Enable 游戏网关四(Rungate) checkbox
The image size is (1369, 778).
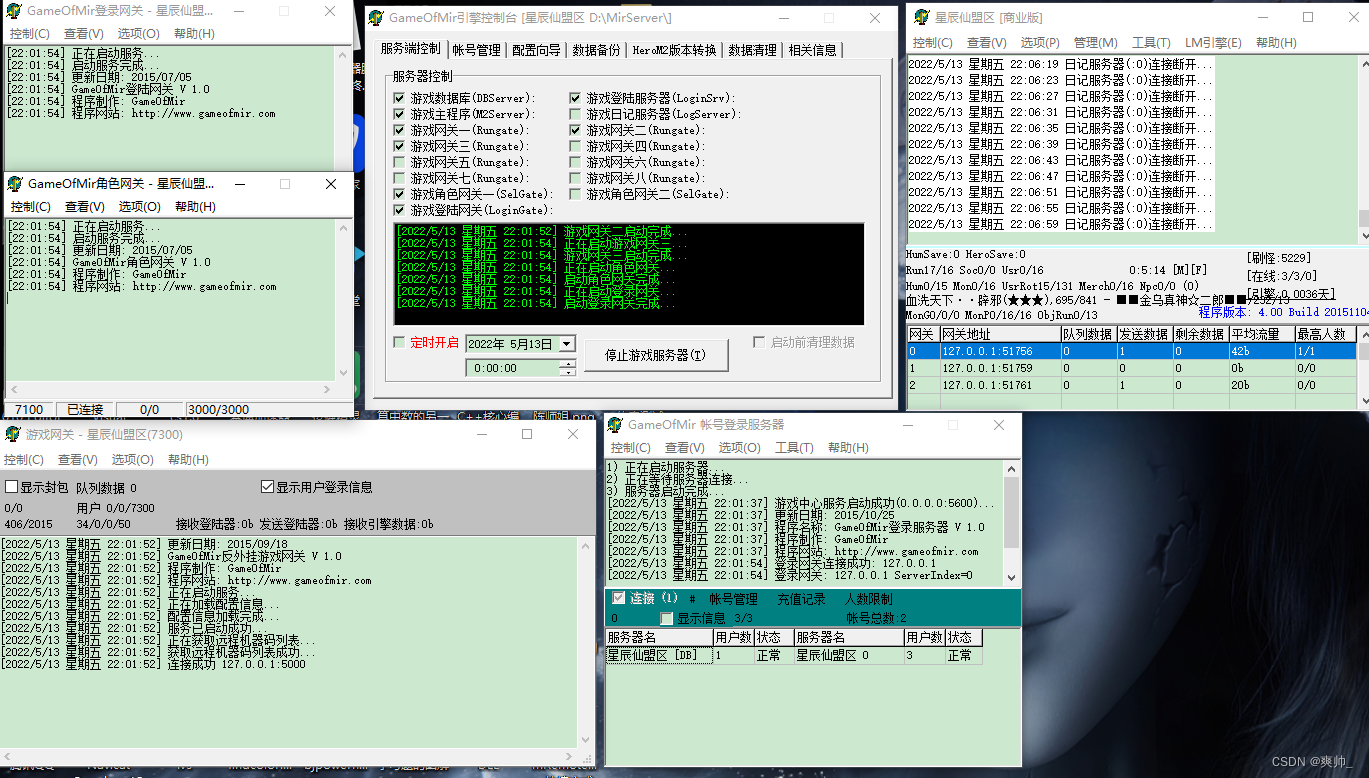[x=575, y=146]
